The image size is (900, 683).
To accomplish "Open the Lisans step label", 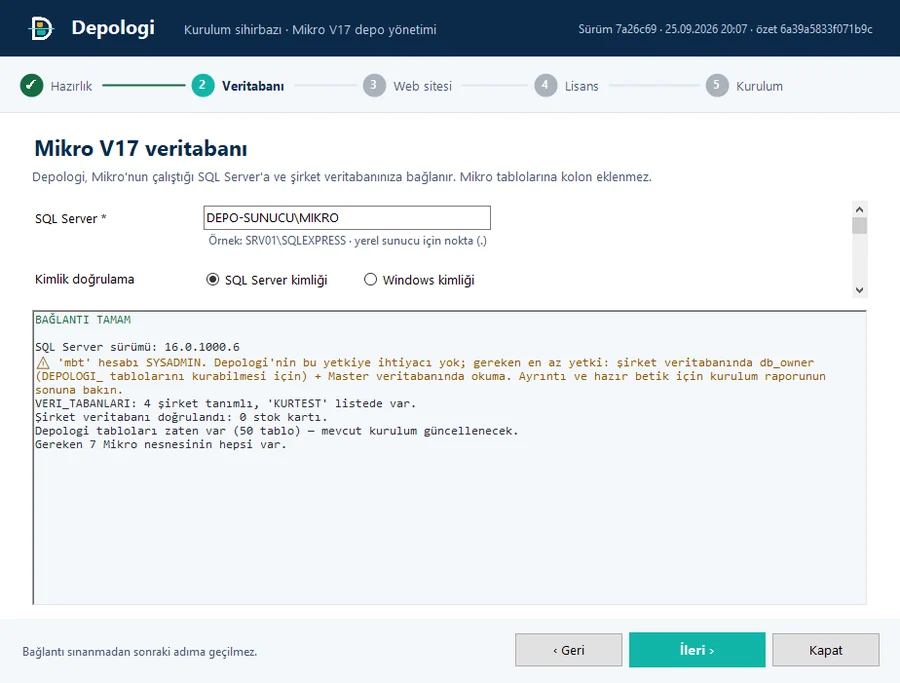I will point(581,86).
